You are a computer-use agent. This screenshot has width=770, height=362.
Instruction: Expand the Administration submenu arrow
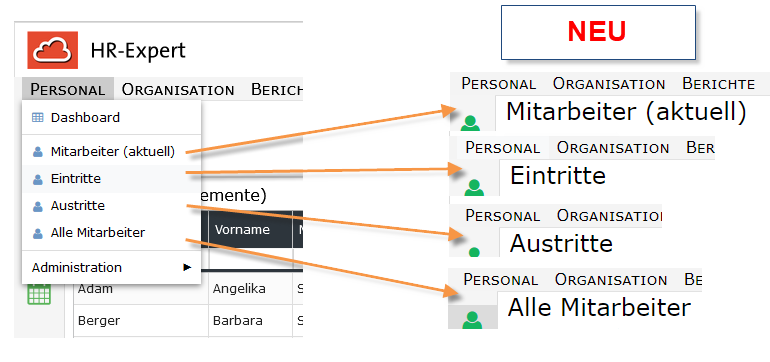187,267
